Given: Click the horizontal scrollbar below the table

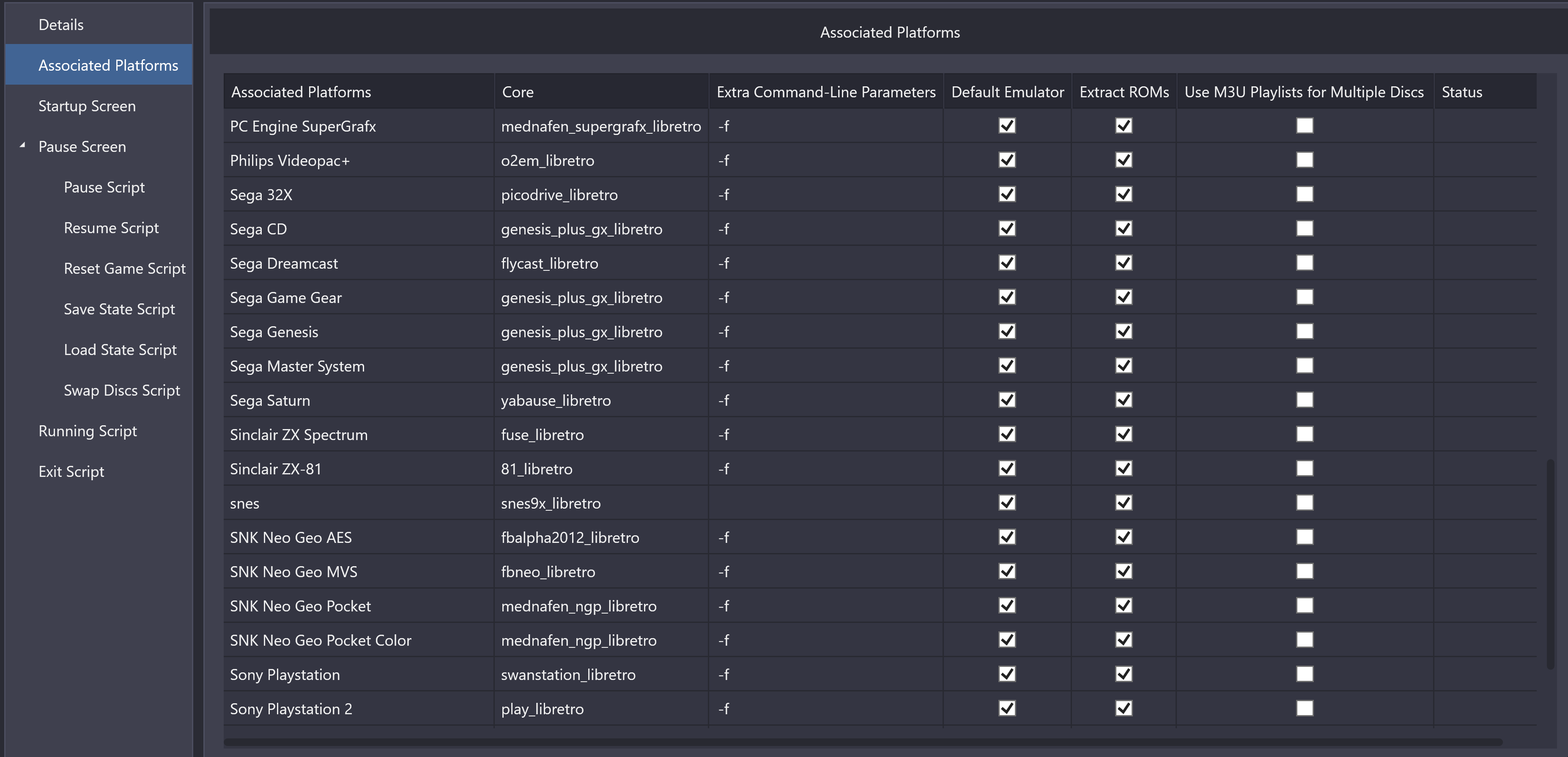Looking at the screenshot, I should click(x=863, y=742).
